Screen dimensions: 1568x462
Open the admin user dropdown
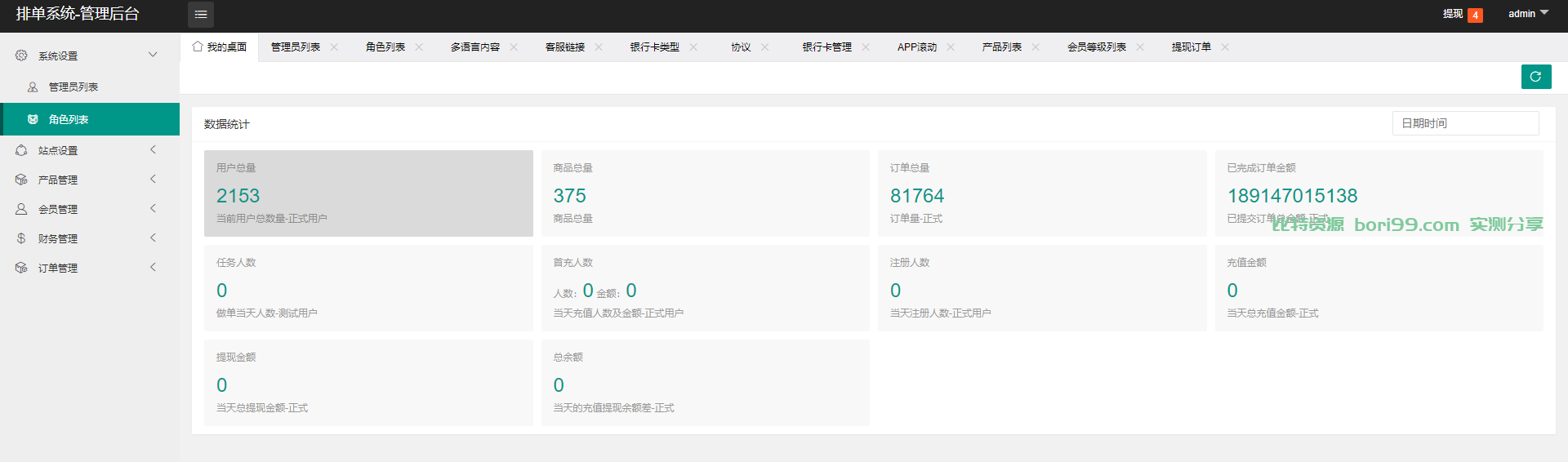click(x=1528, y=14)
